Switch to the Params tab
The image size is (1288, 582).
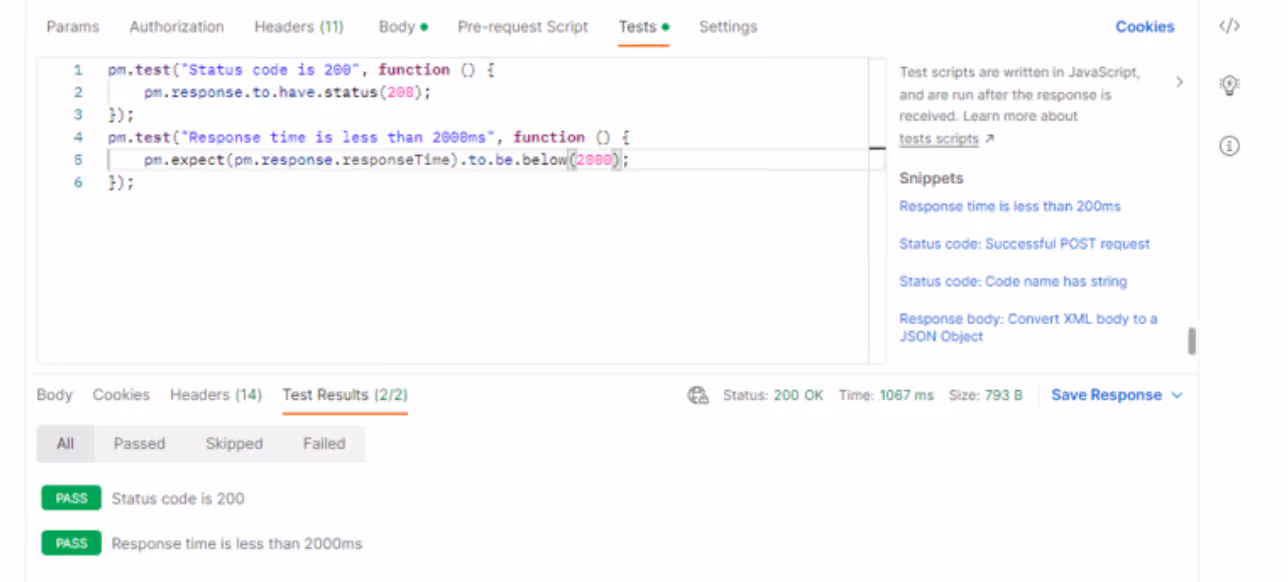click(x=73, y=27)
